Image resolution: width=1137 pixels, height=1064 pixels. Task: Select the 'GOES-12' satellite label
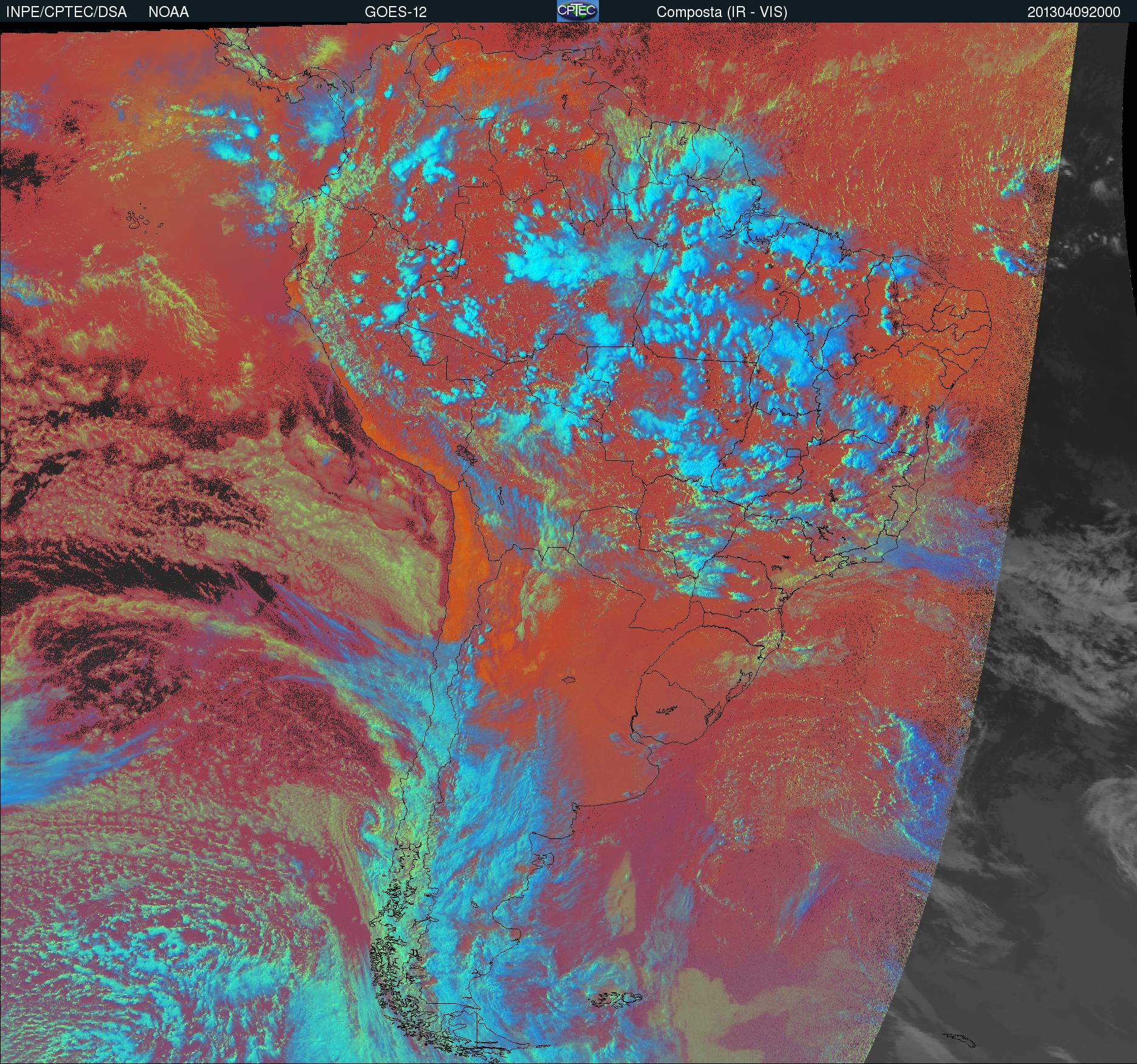(x=395, y=12)
